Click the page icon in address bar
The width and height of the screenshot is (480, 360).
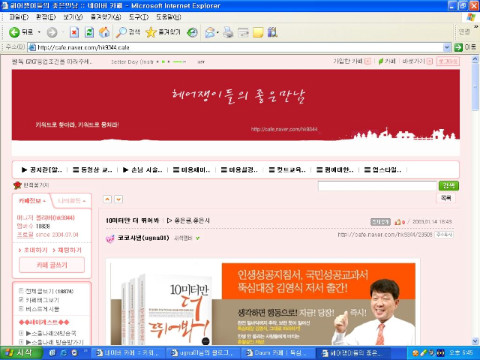[32, 48]
